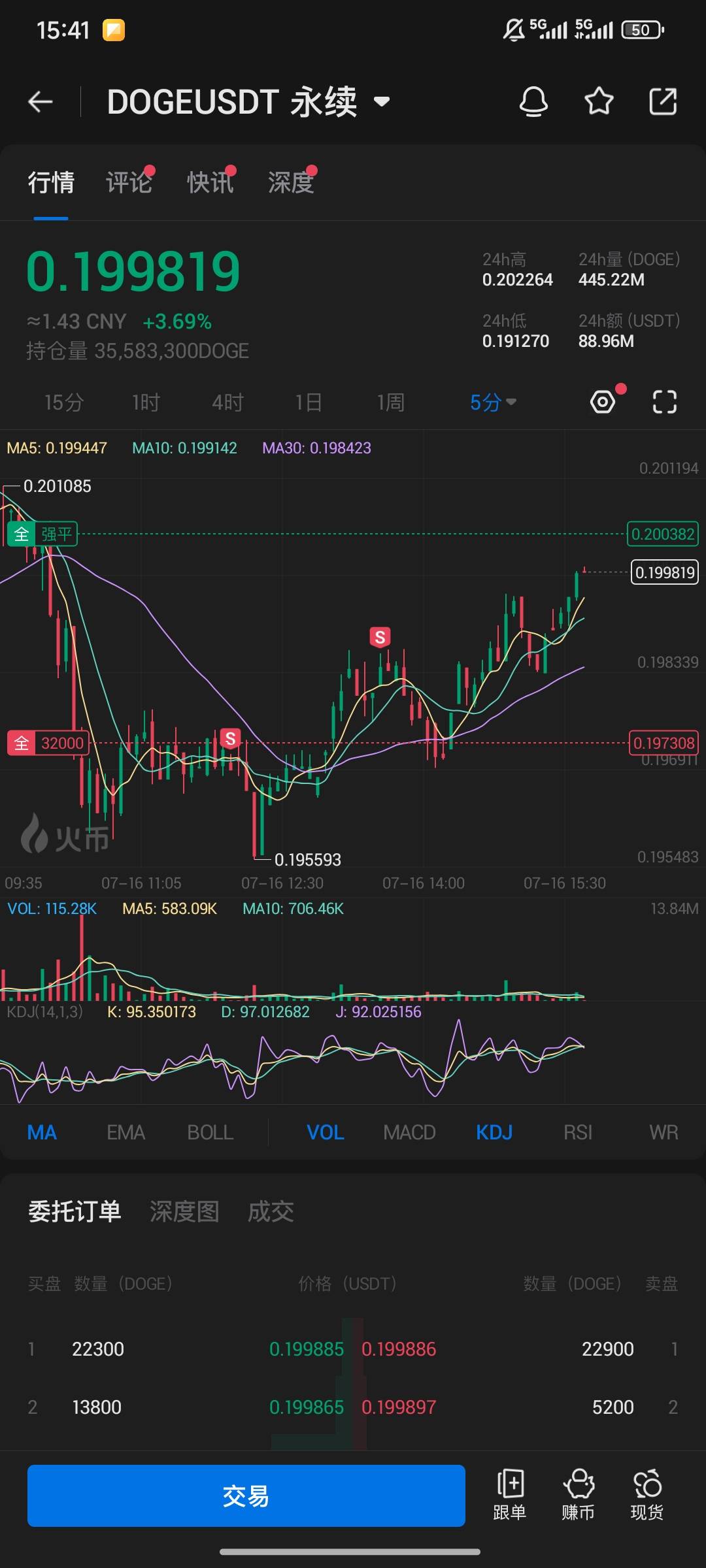Tap the +3.69% change value

pos(177,321)
